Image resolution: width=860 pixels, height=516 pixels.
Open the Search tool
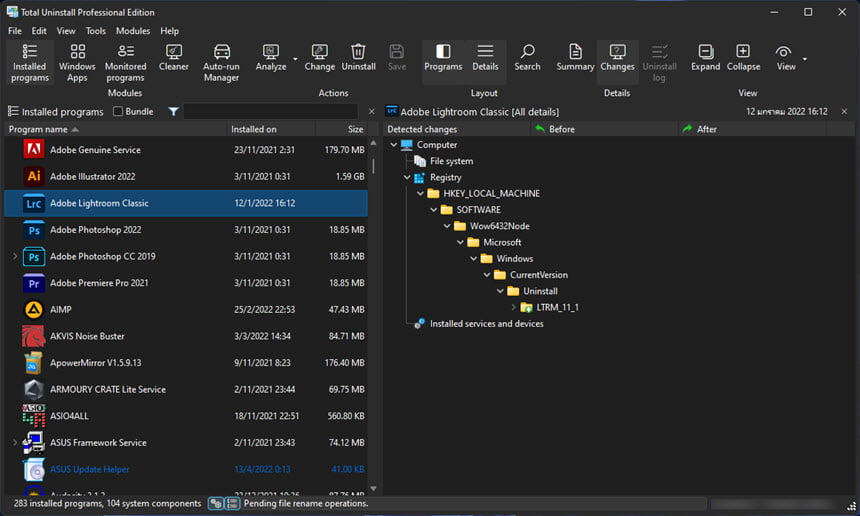(x=527, y=58)
